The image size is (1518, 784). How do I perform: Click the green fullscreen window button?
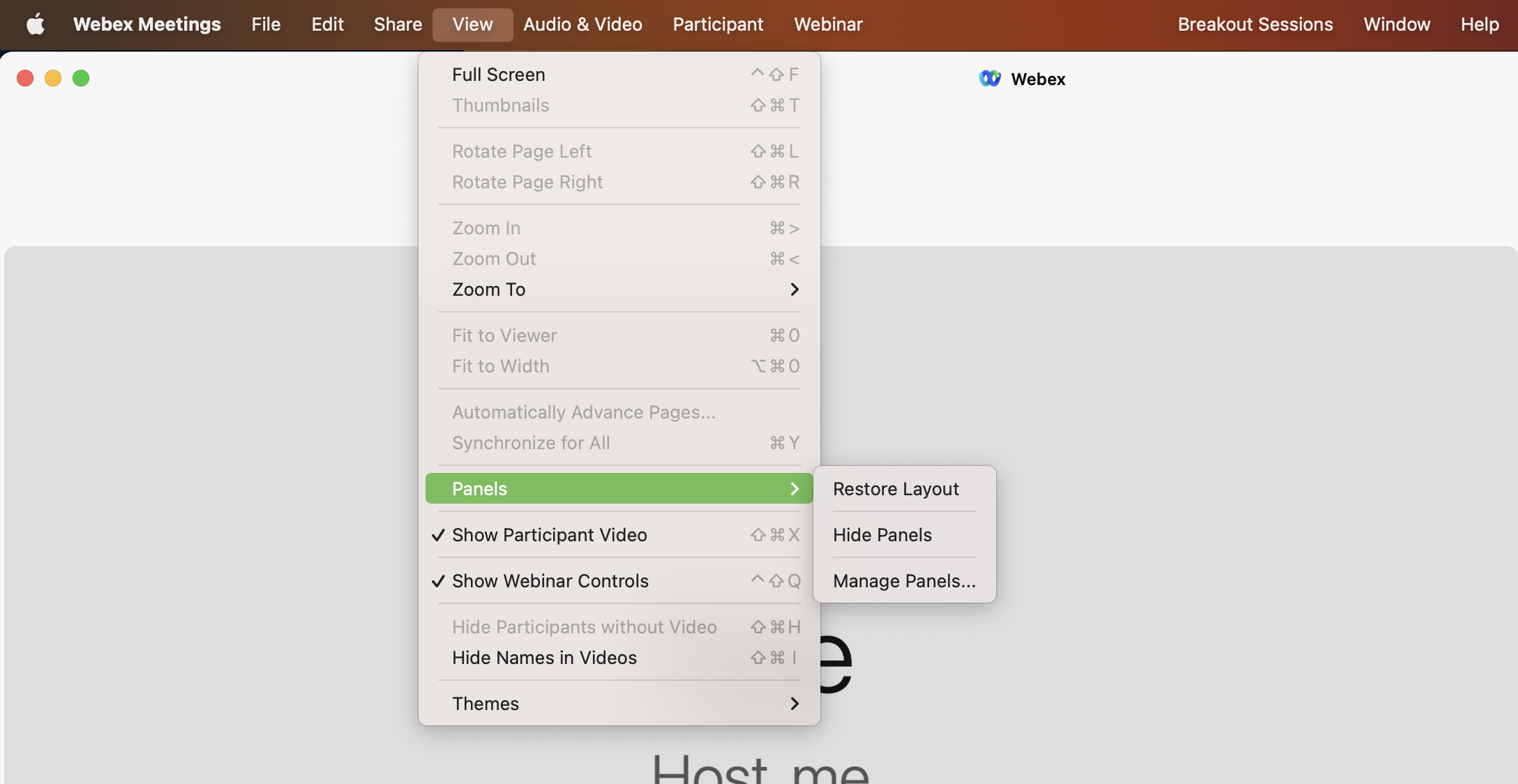pos(81,78)
